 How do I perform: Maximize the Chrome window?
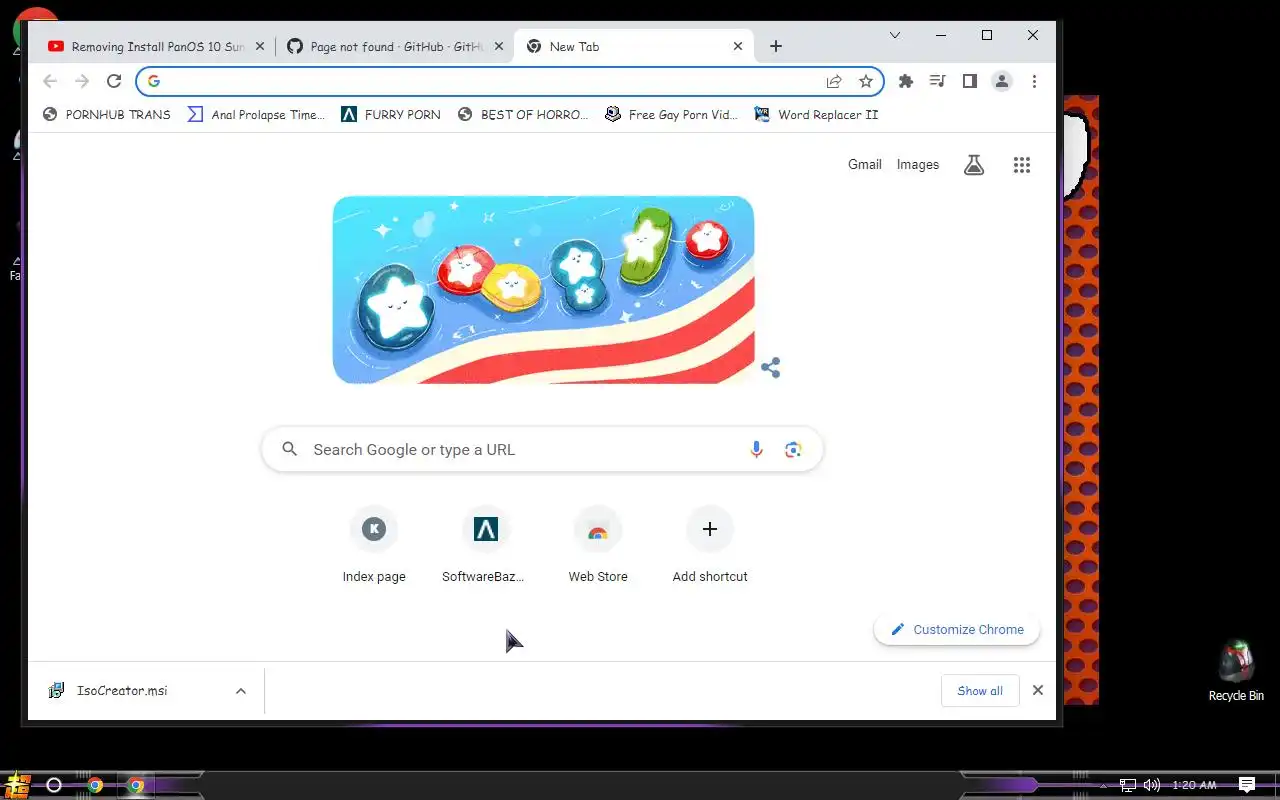coord(987,35)
